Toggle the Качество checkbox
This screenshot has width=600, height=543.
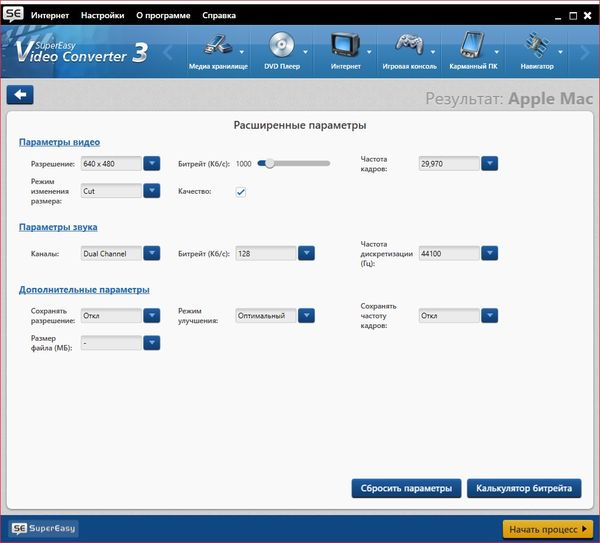point(241,192)
